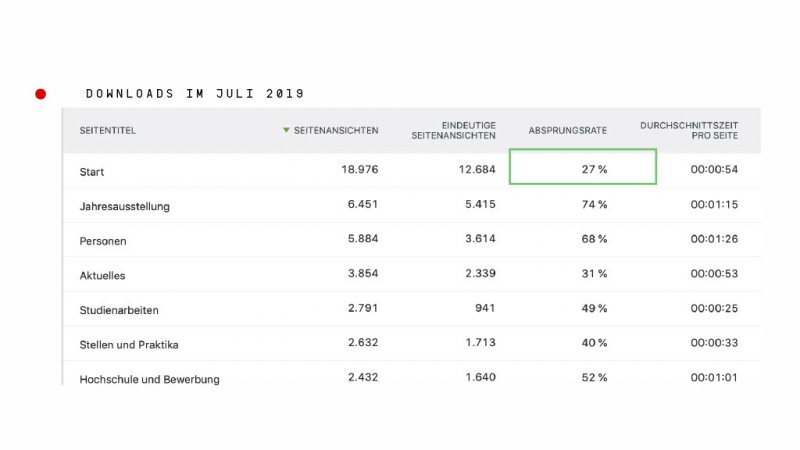
Task: Click the 941 unique views value
Action: click(485, 308)
